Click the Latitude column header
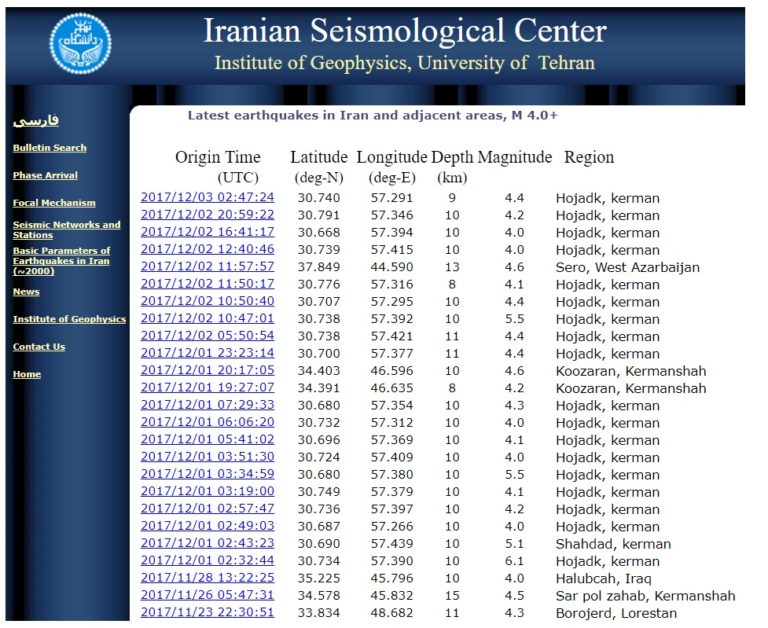Image resolution: width=768 pixels, height=628 pixels. click(x=319, y=157)
